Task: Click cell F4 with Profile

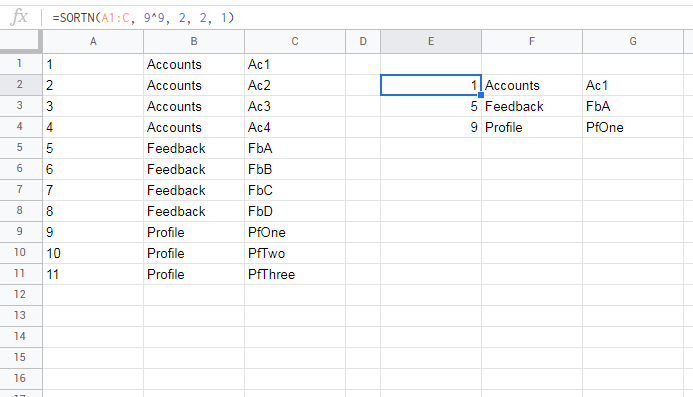Action: (x=532, y=127)
